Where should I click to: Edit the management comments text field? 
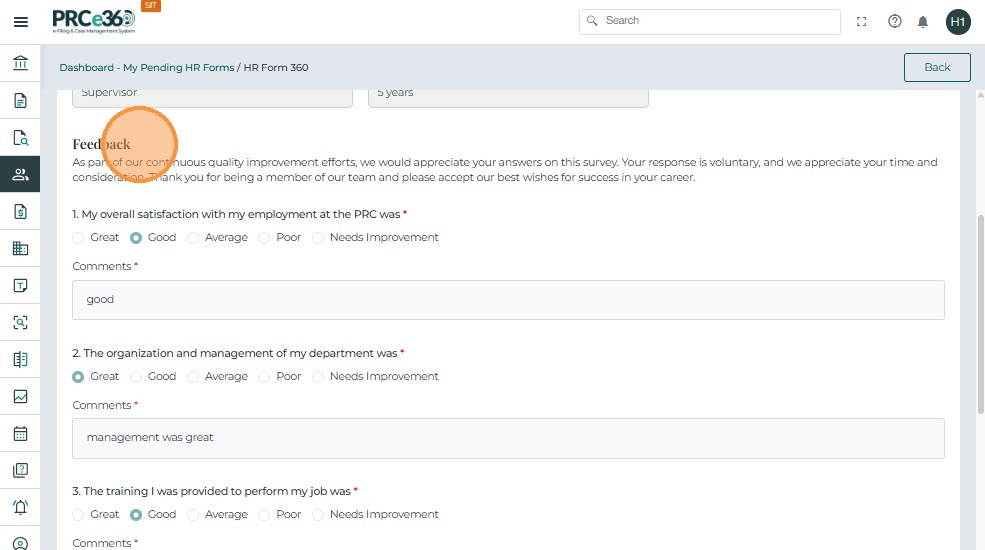tap(508, 438)
